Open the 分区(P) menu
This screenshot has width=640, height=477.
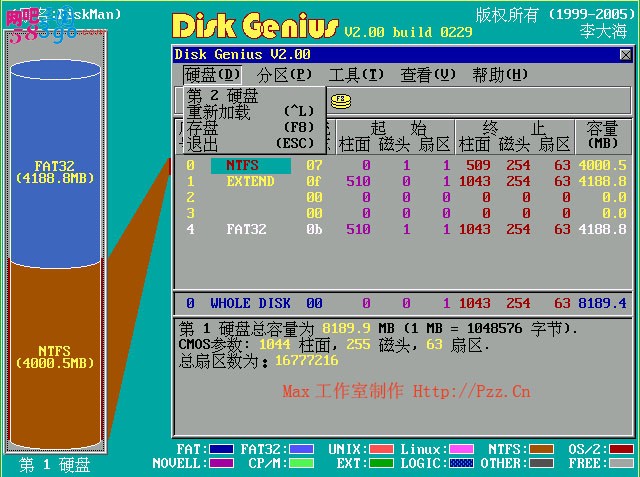pos(284,75)
